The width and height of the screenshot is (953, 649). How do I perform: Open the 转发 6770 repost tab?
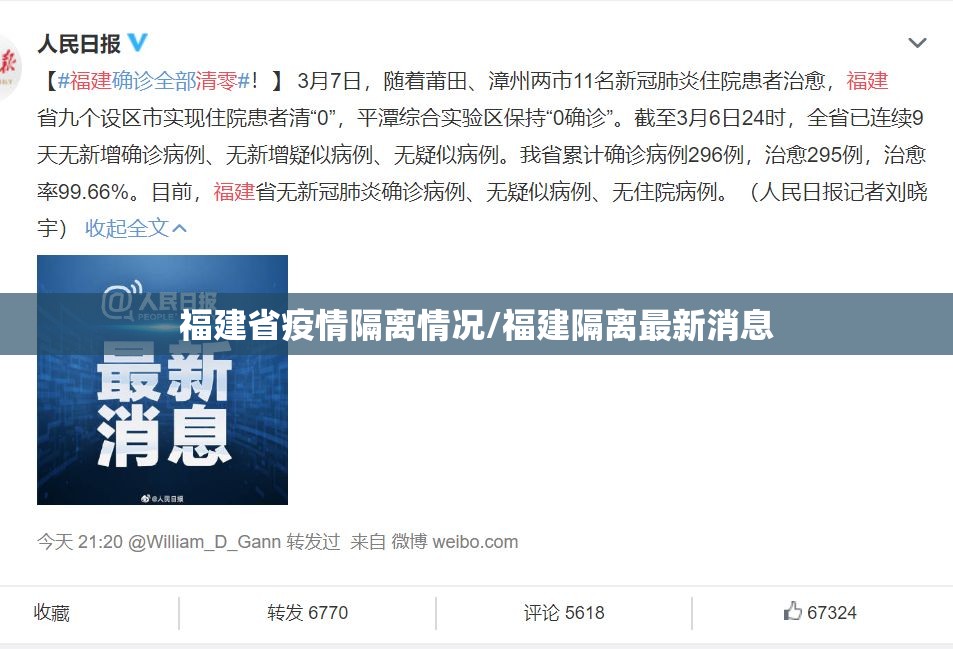[308, 613]
